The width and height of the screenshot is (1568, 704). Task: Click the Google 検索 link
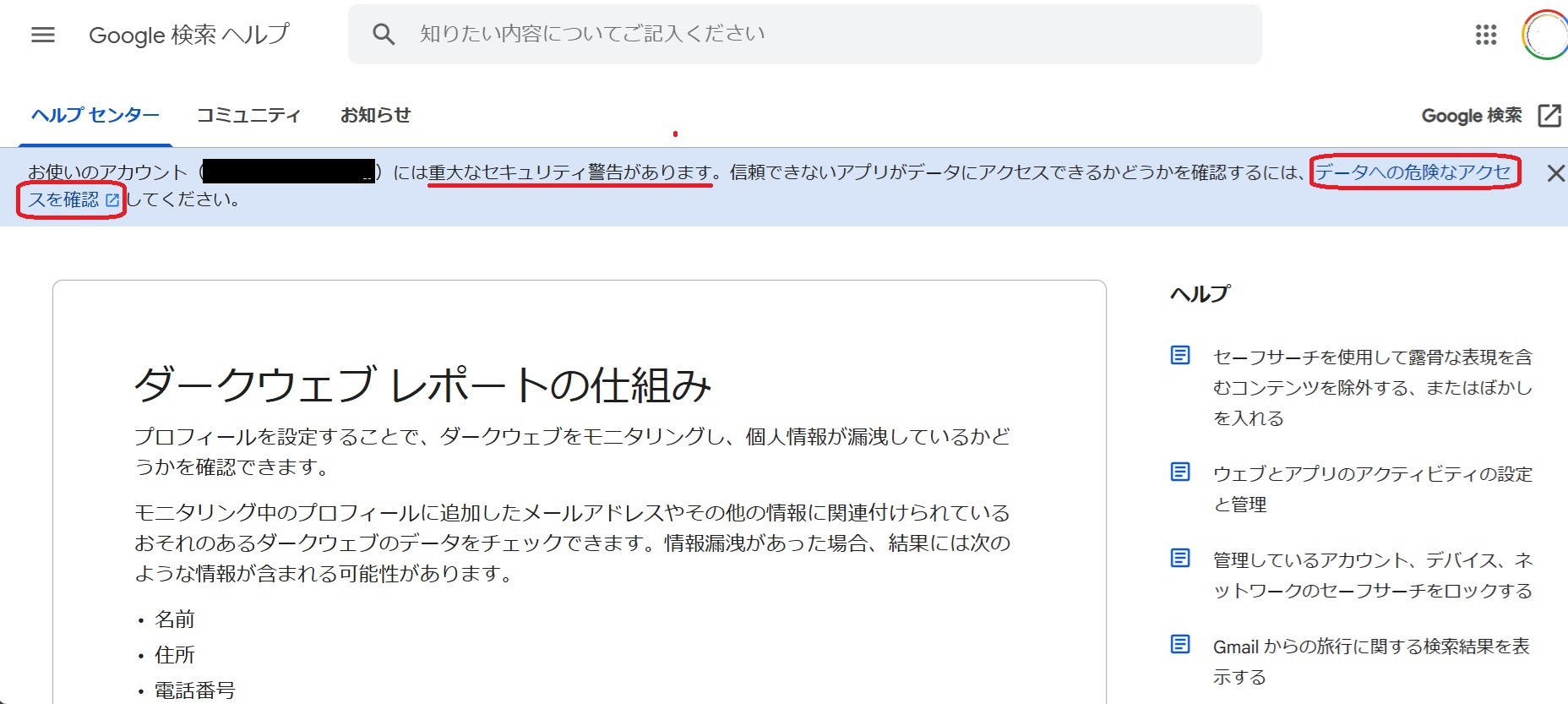point(1471,116)
